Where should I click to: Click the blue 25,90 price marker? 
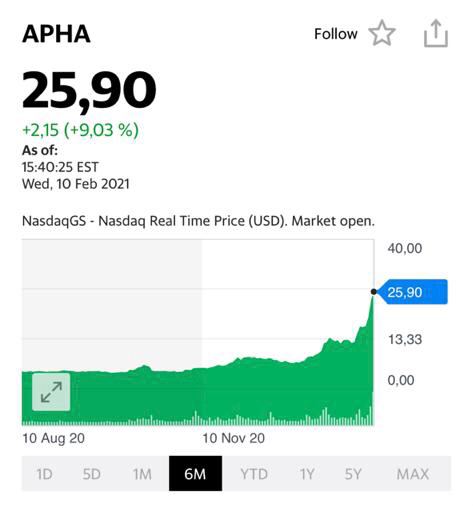coord(413,292)
